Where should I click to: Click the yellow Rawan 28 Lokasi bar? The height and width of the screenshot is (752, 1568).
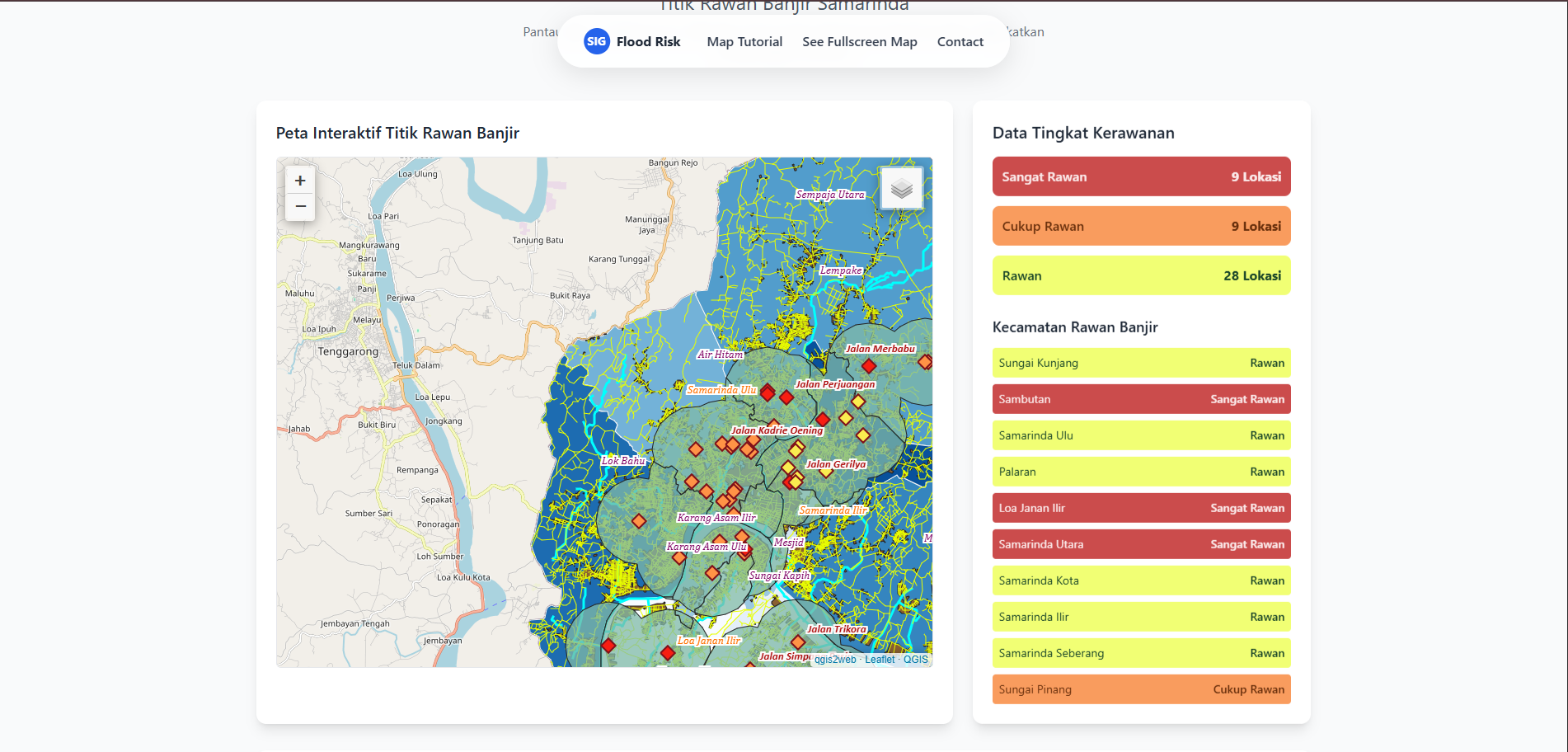pyautogui.click(x=1141, y=275)
